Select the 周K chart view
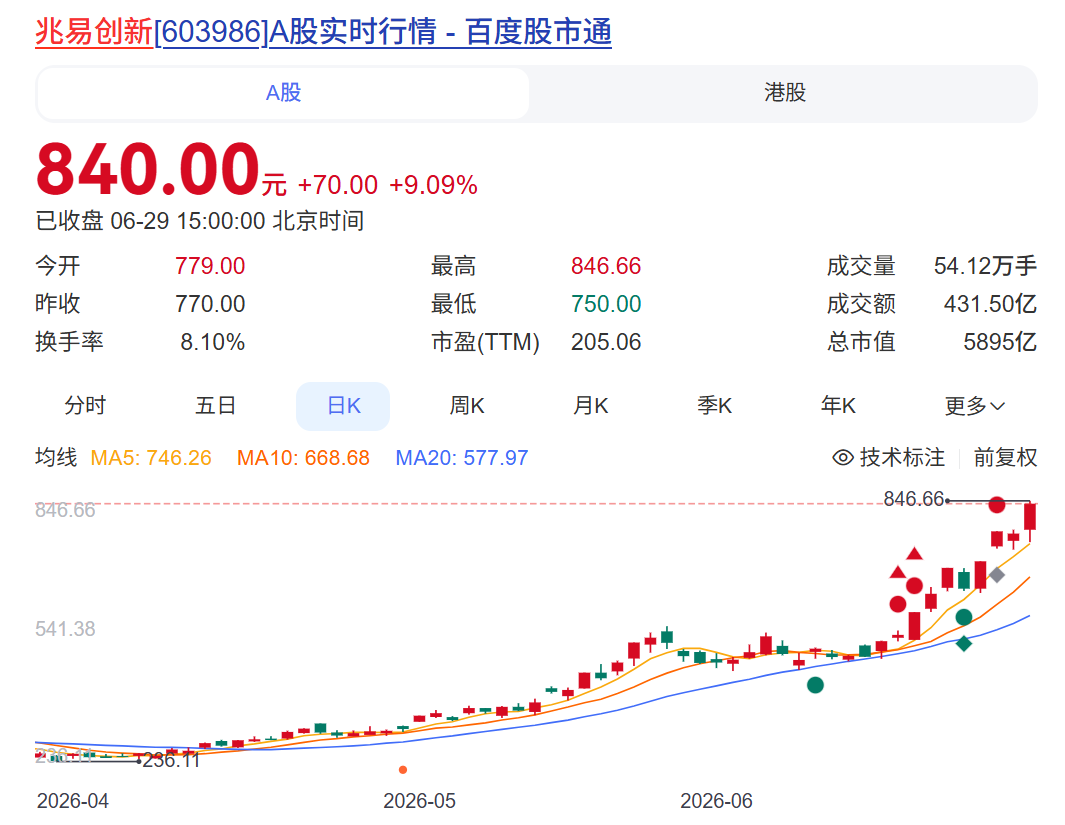Image resolution: width=1065 pixels, height=825 pixels. [x=467, y=405]
